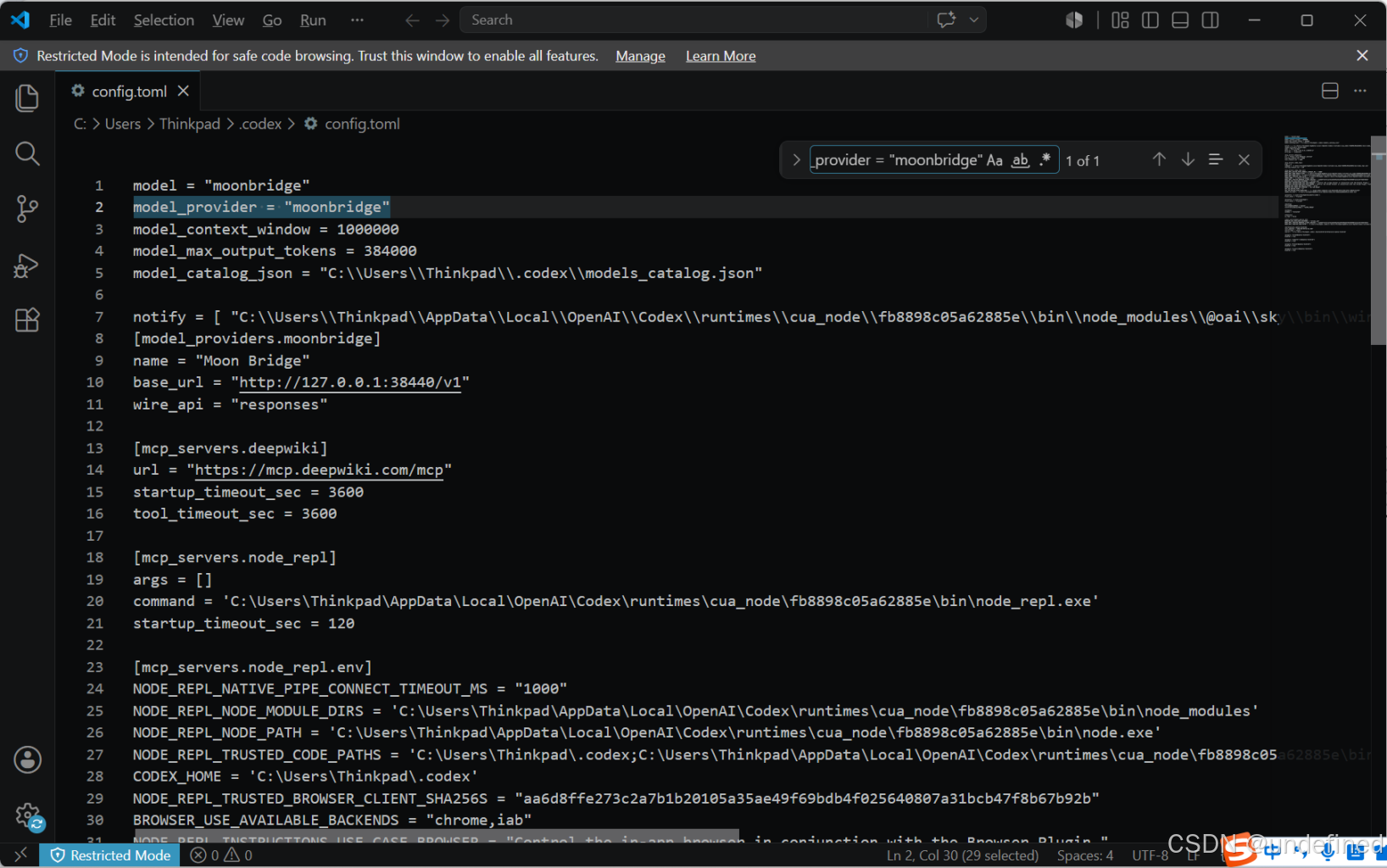1387x868 pixels.
Task: Close the config.toml tab
Action: point(183,91)
